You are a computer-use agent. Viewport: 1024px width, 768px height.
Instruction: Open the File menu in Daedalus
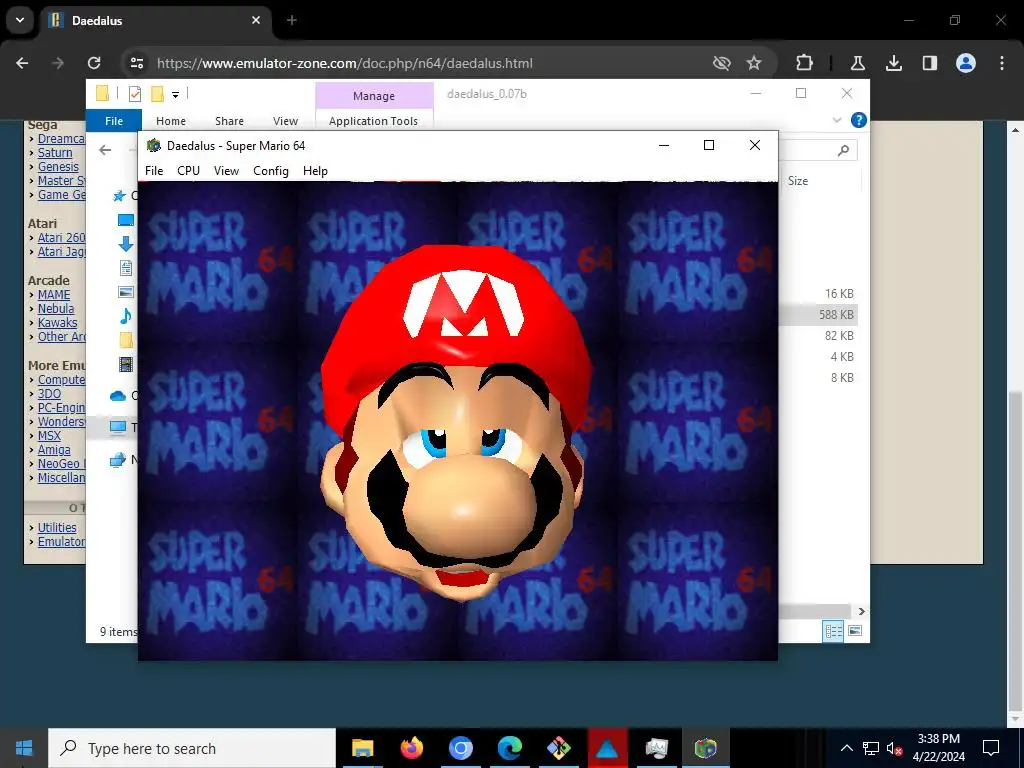pos(153,170)
